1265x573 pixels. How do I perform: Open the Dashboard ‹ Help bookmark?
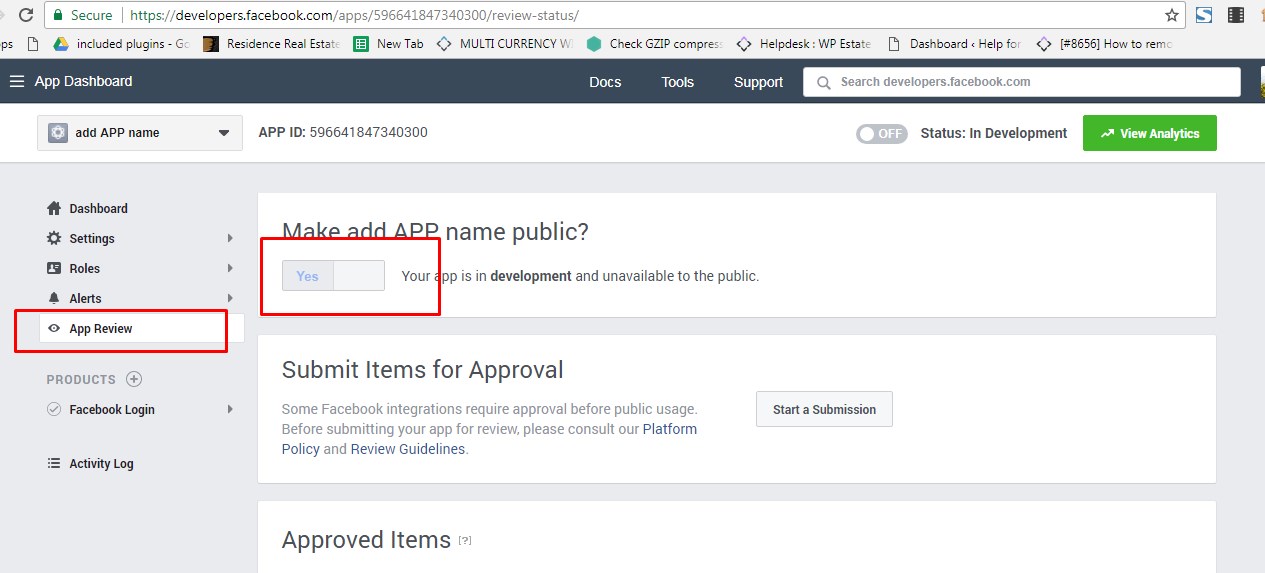(954, 44)
